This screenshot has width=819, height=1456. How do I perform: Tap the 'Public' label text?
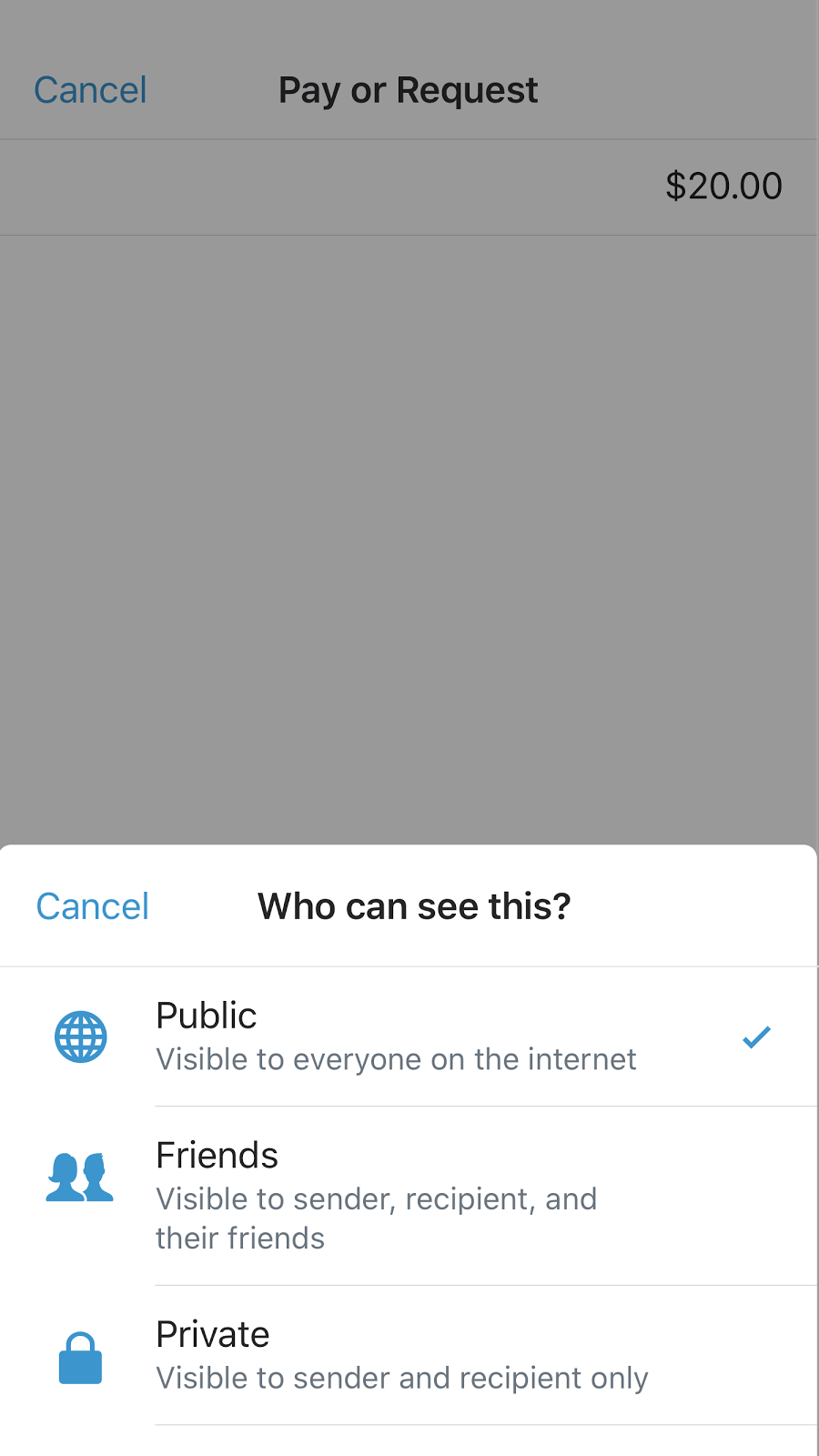[207, 1016]
